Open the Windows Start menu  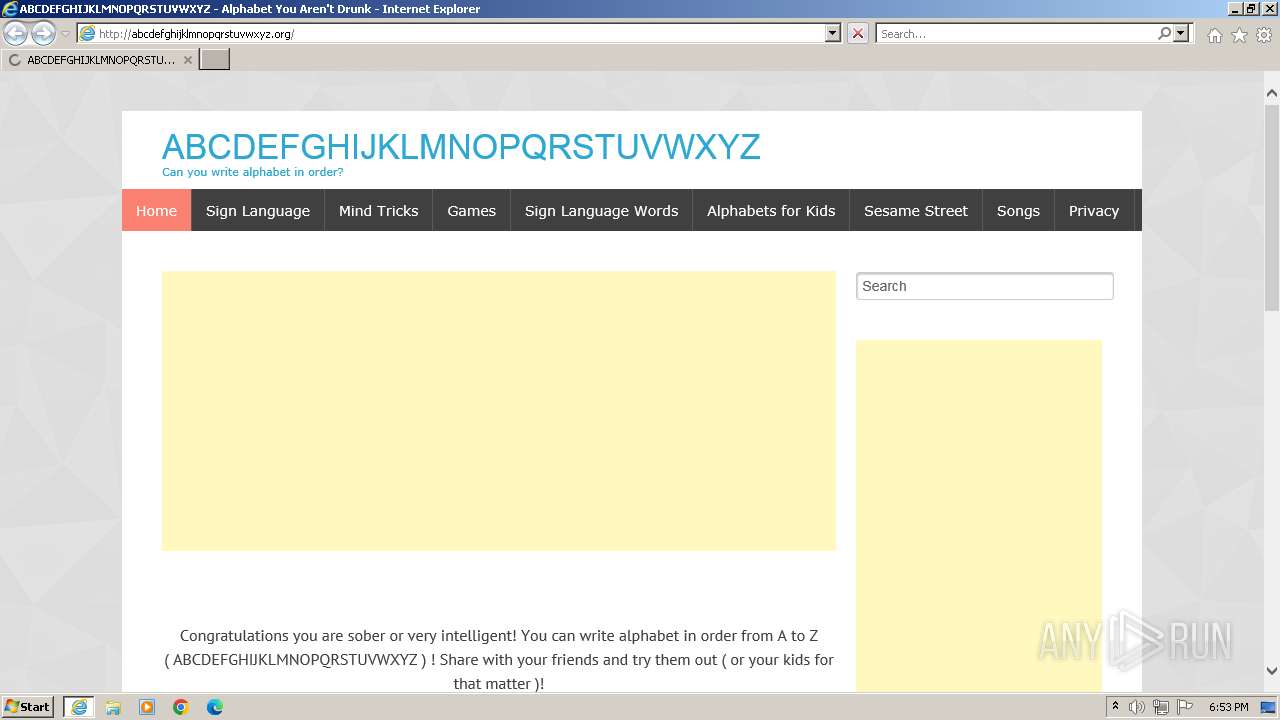tap(28, 706)
